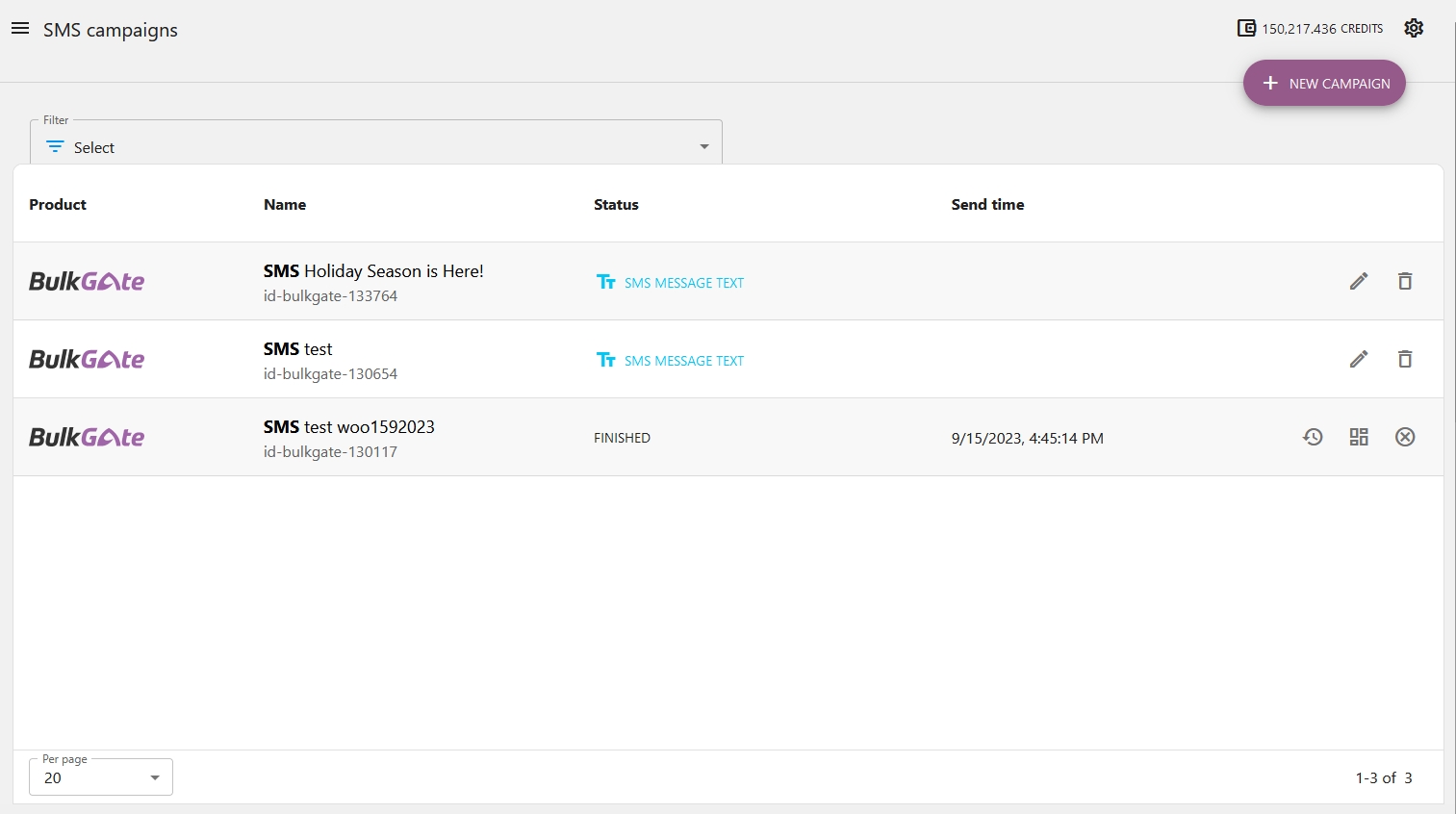This screenshot has width=1456, height=814.
Task: Open history of test woo1592023 campaign
Action: coord(1313,437)
